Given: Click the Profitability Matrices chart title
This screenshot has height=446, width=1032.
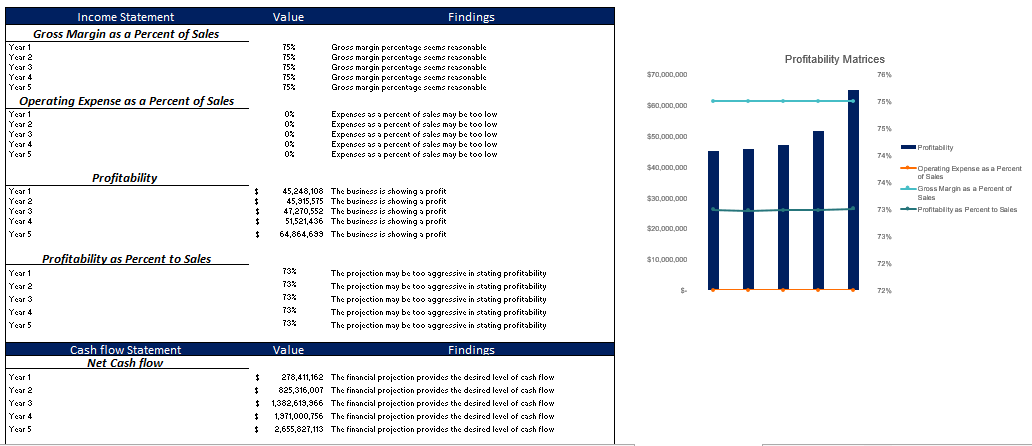Looking at the screenshot, I should (x=834, y=60).
